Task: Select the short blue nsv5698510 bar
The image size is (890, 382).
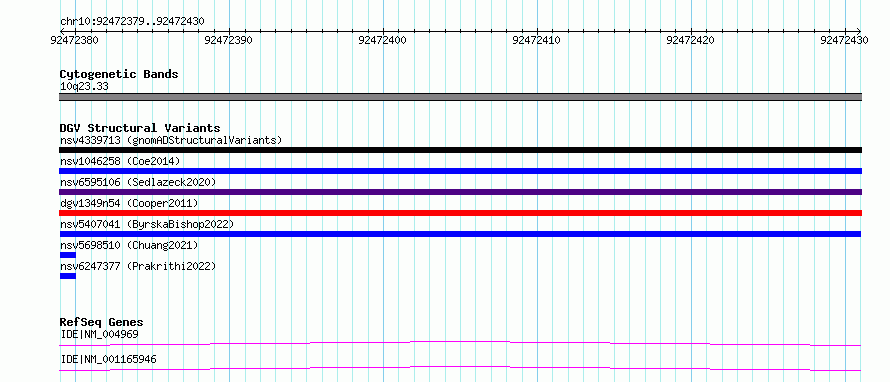Action: click(x=68, y=255)
